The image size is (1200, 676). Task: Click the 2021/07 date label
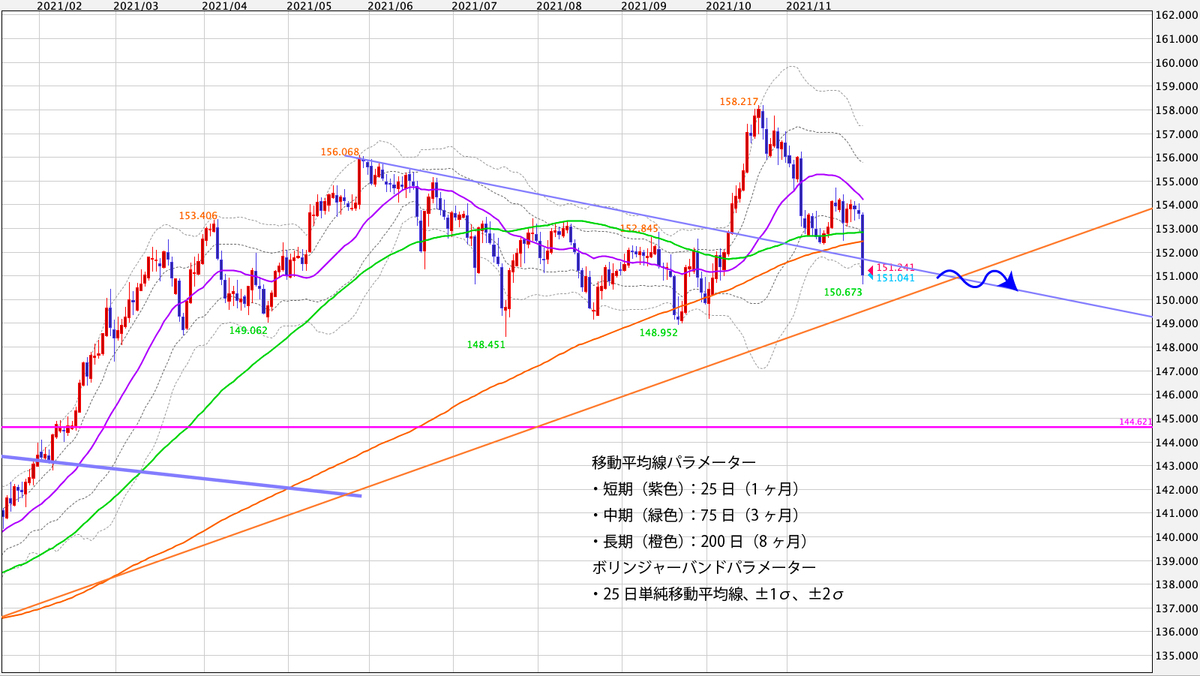(475, 6)
